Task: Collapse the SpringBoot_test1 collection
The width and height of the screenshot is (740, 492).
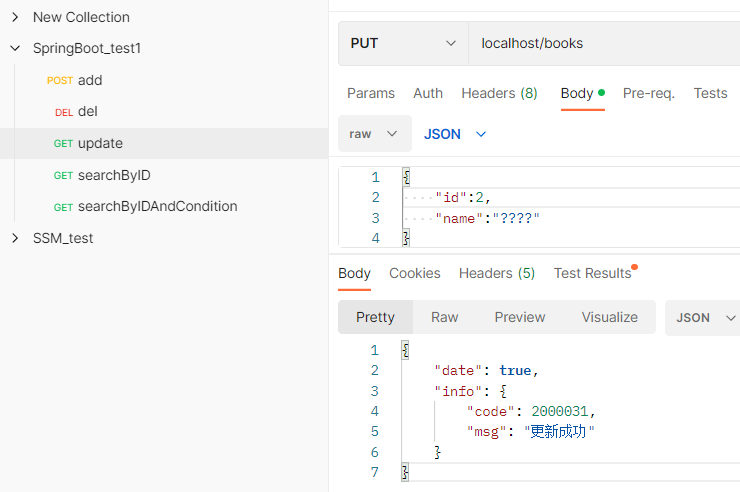Action: (14, 48)
